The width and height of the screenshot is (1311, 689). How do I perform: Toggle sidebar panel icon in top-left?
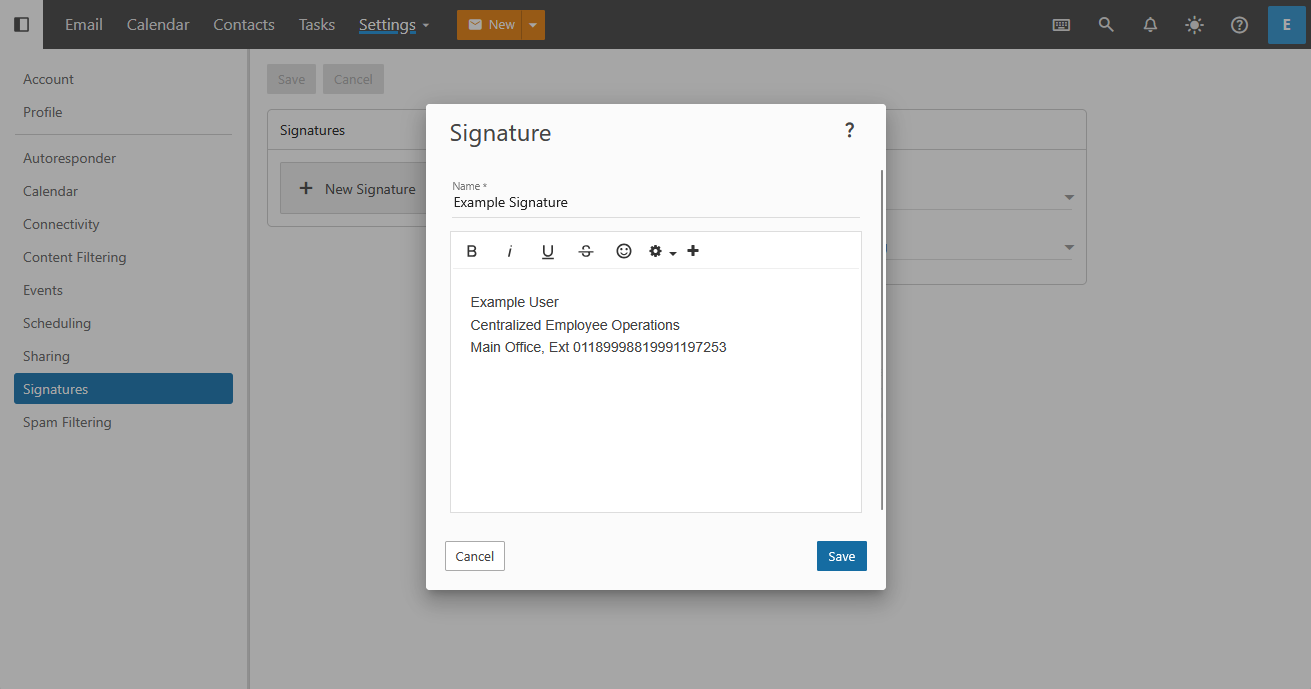21,24
